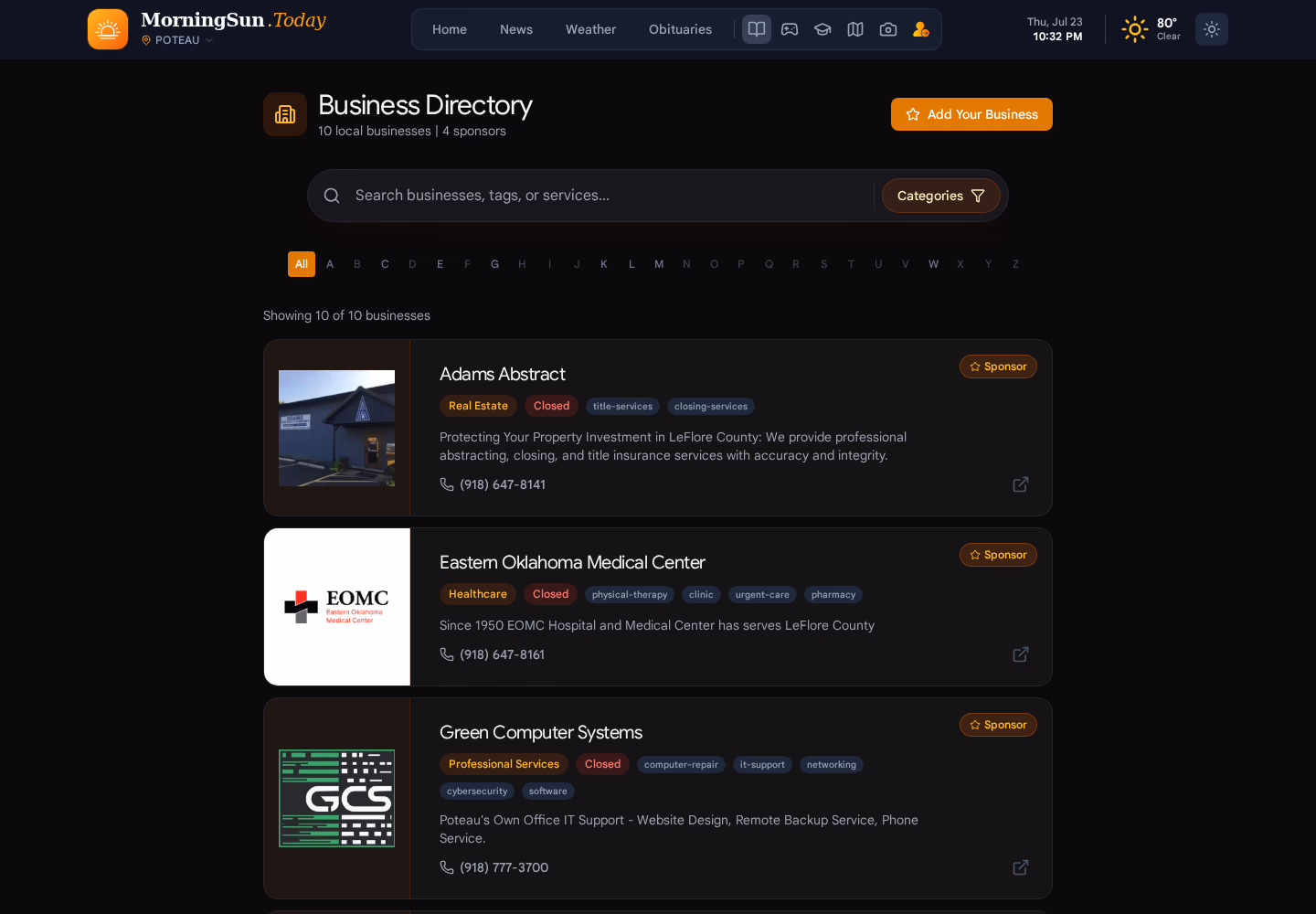Open Eastern Oklahoma Medical Center external link icon
This screenshot has height=914, width=1316.
point(1021,654)
